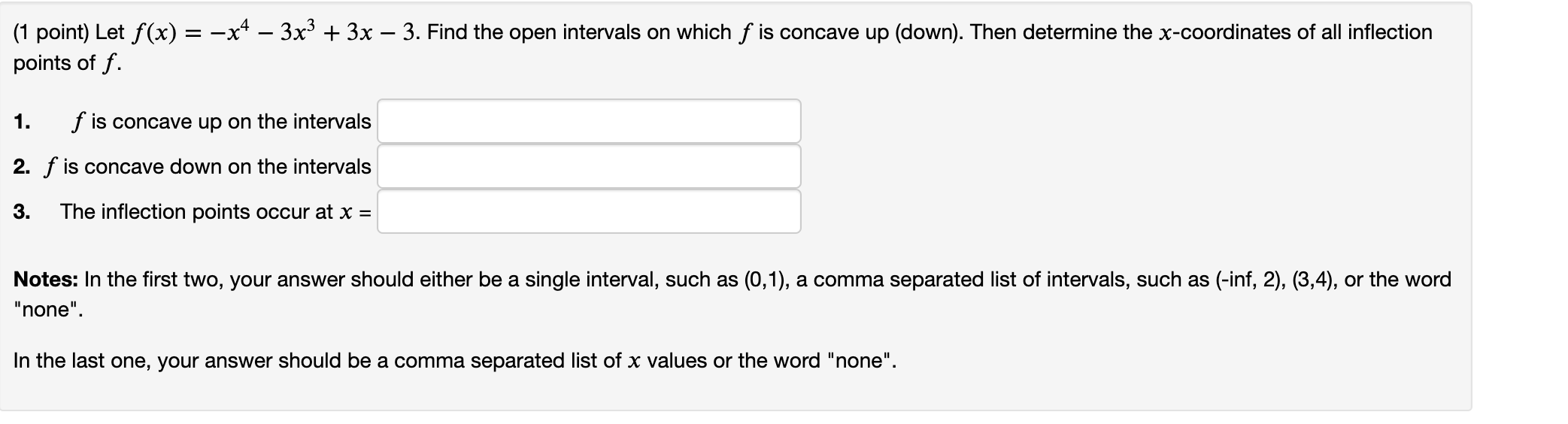Click the "f is concave up on the intervals" label
This screenshot has width=1568, height=424.
click(221, 122)
